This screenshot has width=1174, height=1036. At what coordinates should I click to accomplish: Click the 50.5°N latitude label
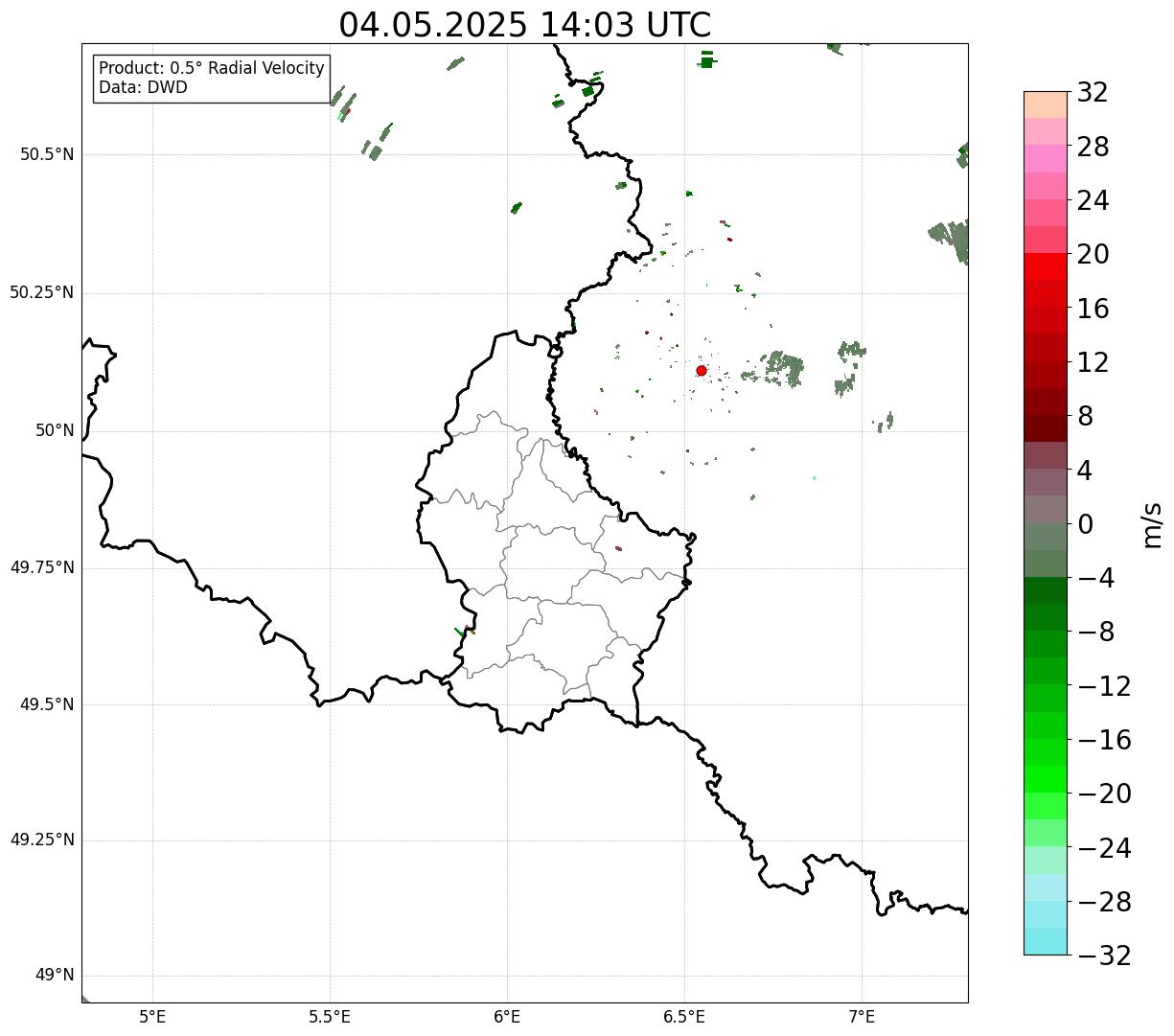(x=47, y=154)
